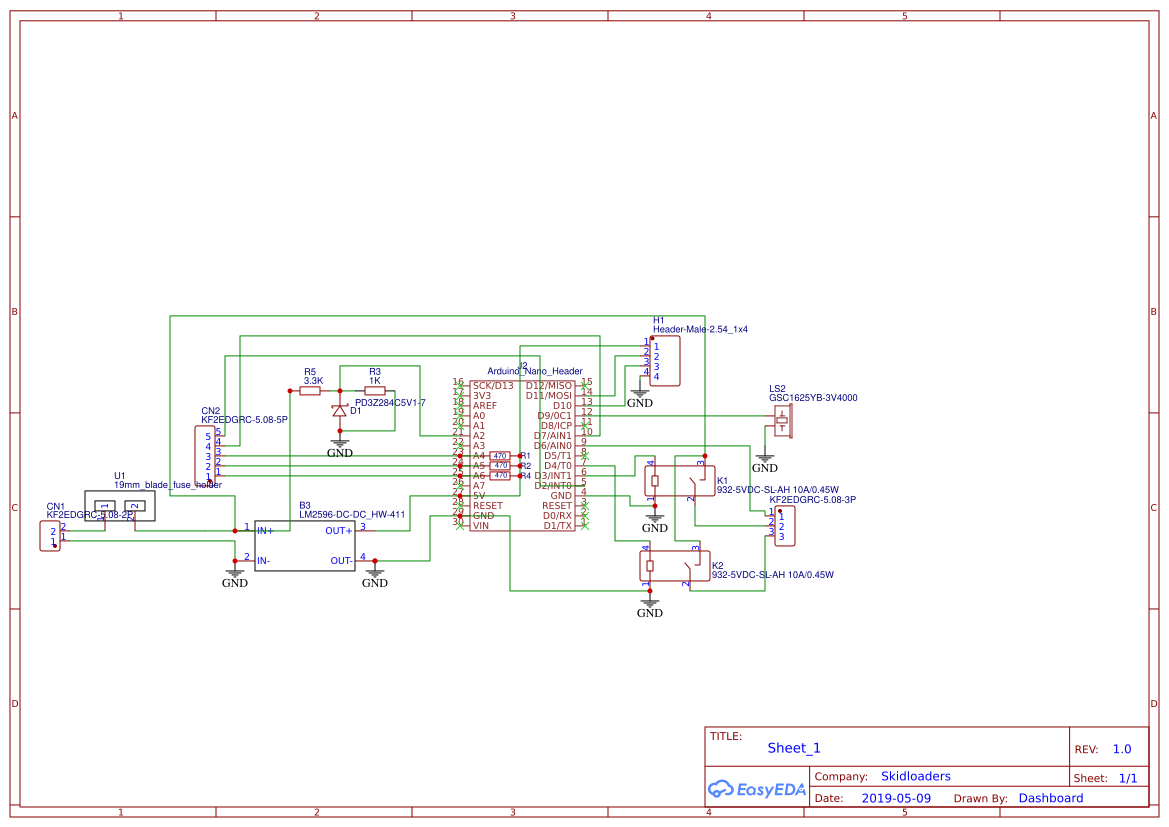This screenshot has height=827, width=1169.
Task: Select resistor R5 3.3K symbol
Action: (x=310, y=391)
